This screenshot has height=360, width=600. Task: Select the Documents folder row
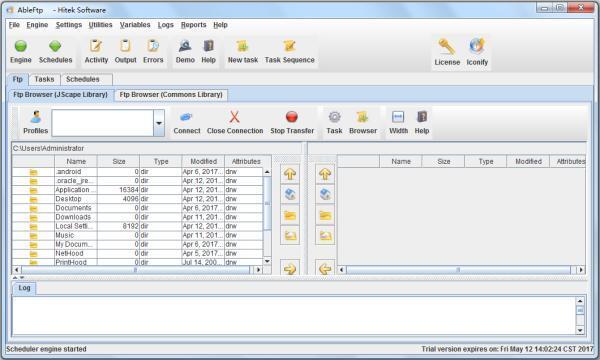(x=138, y=208)
